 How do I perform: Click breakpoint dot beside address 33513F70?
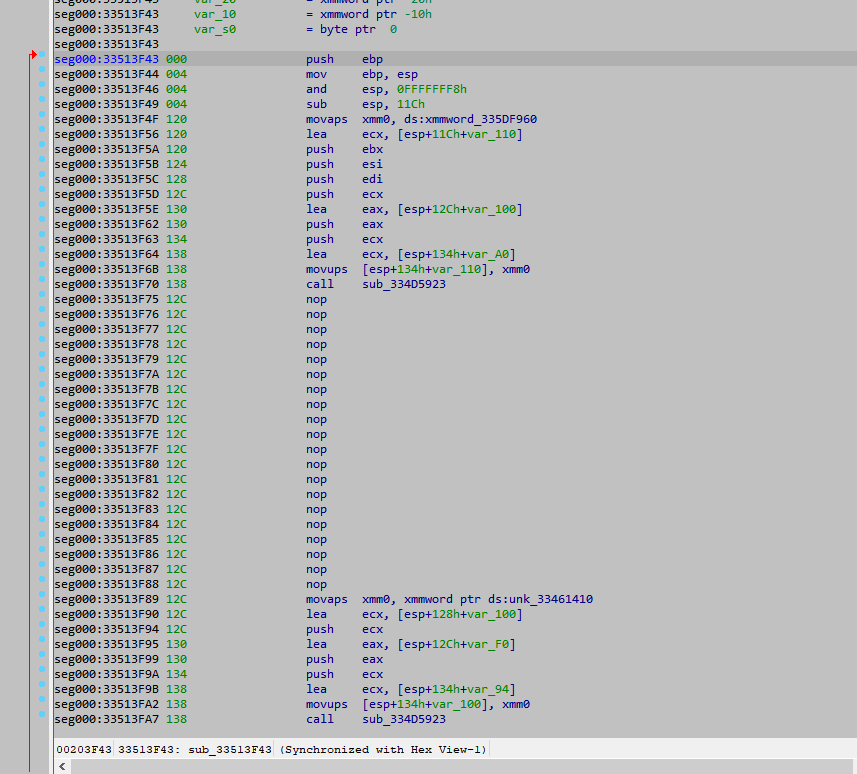click(x=42, y=279)
